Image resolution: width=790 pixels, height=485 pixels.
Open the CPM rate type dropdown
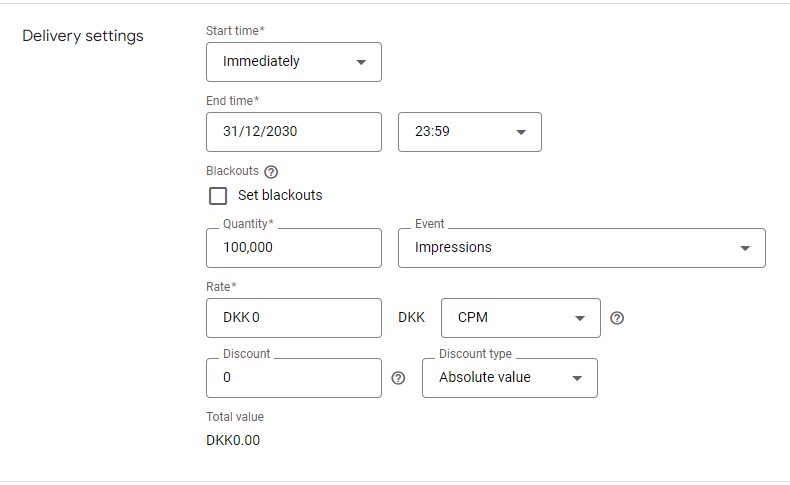click(x=520, y=318)
